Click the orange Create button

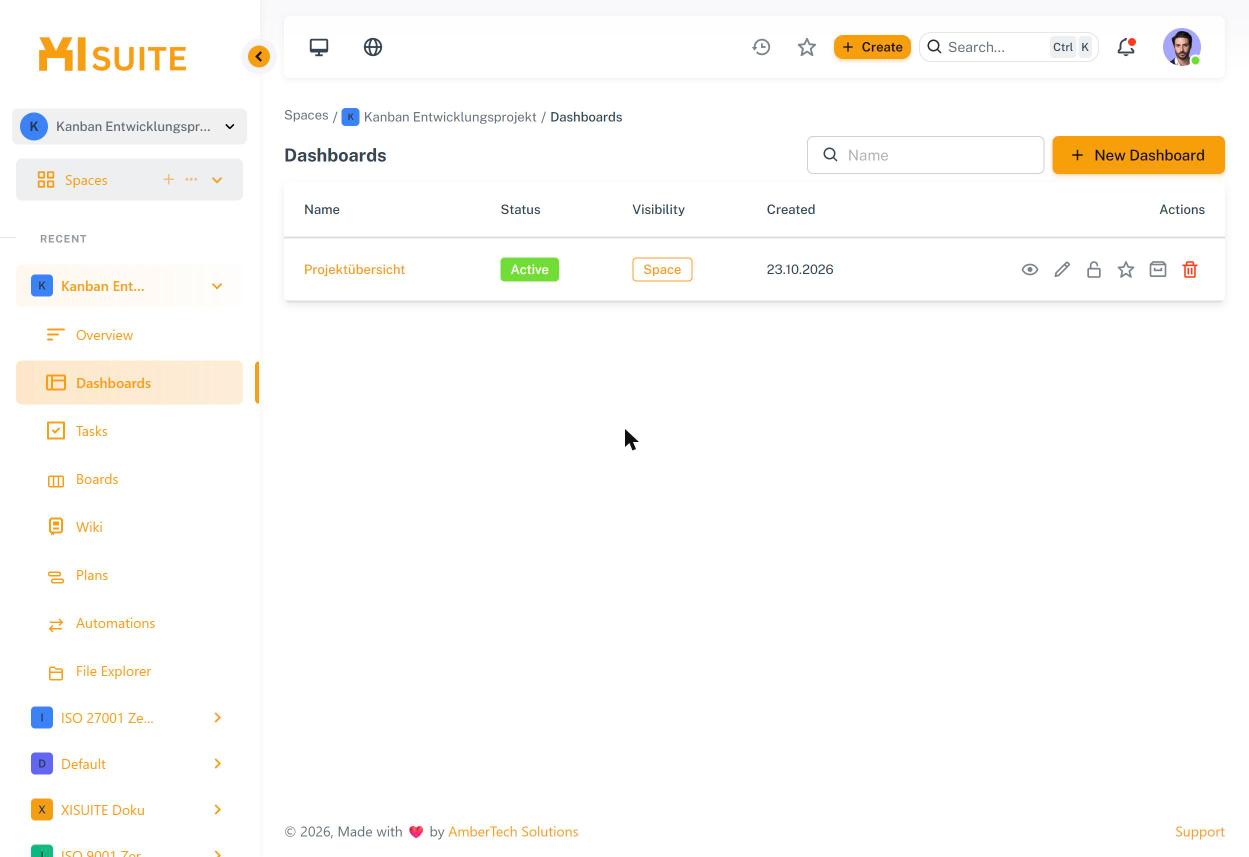872,47
